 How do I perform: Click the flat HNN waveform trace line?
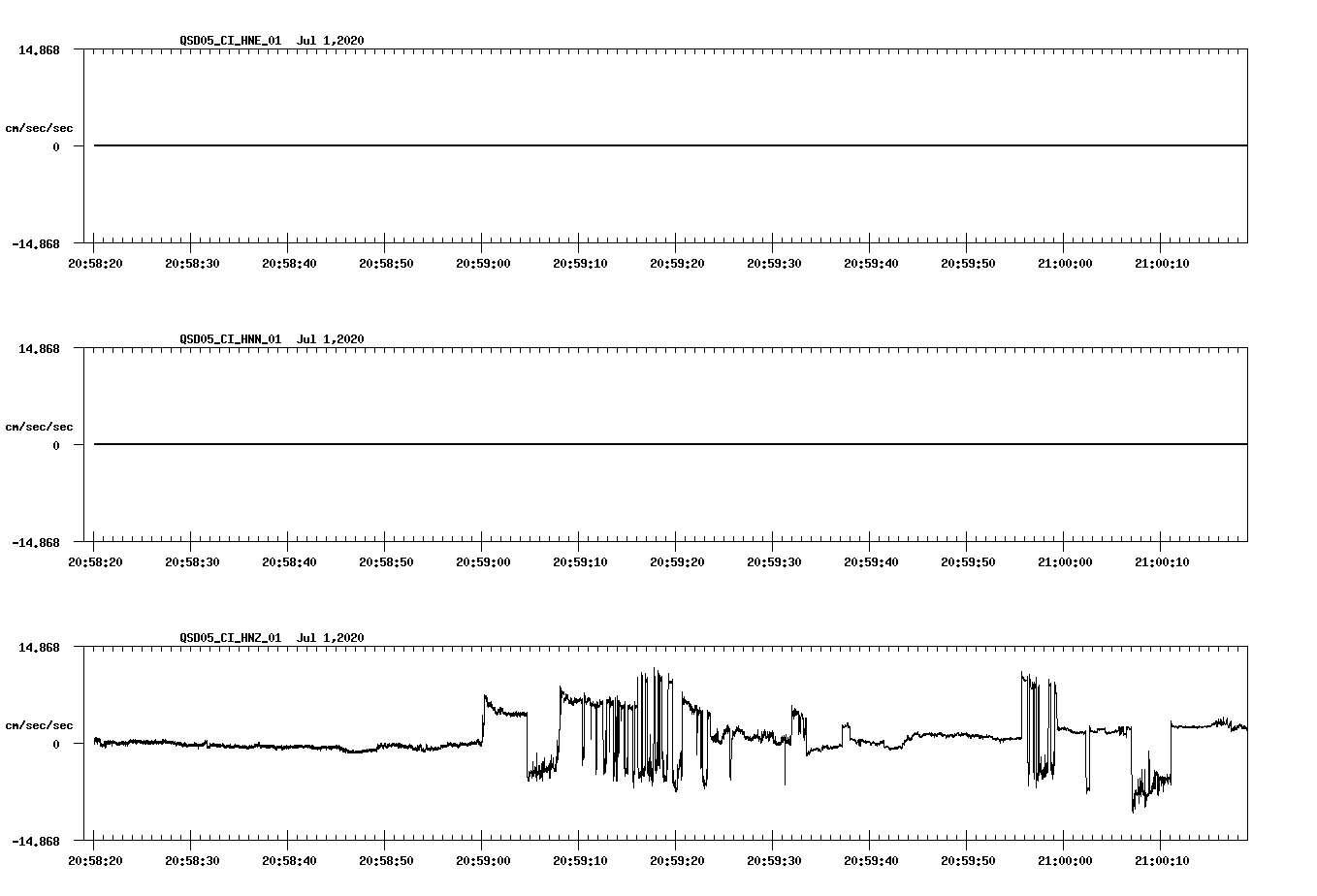click(x=670, y=444)
